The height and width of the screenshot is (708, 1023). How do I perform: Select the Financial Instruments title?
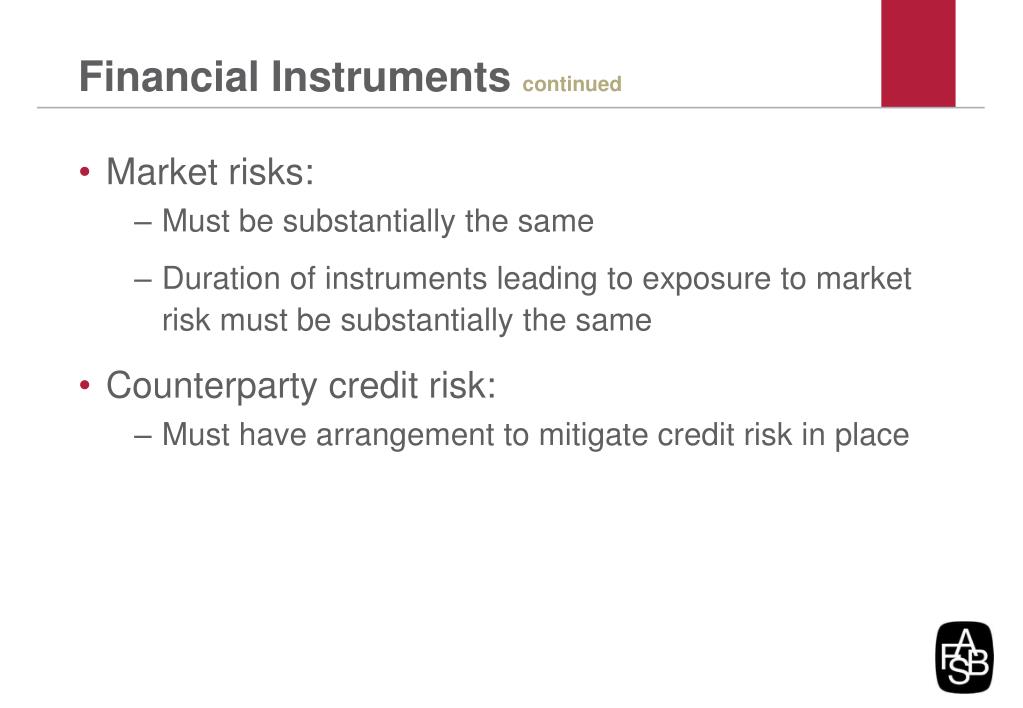pos(294,76)
